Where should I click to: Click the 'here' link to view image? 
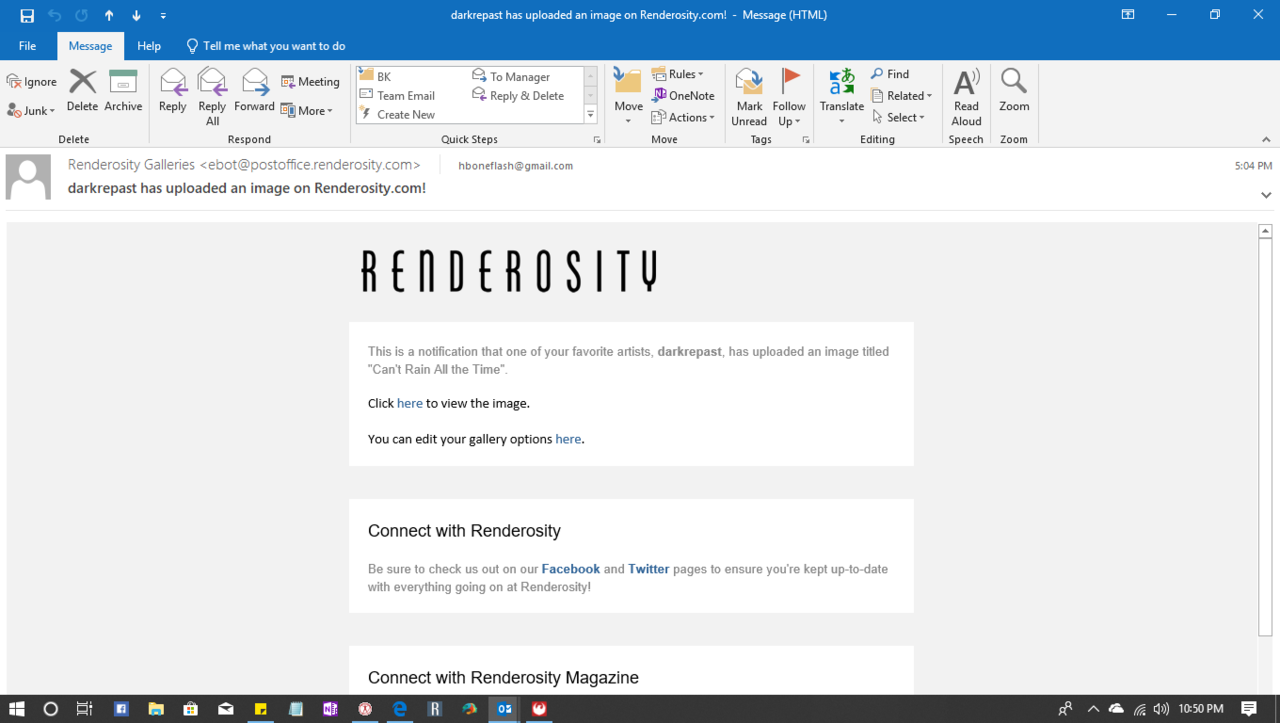click(410, 403)
